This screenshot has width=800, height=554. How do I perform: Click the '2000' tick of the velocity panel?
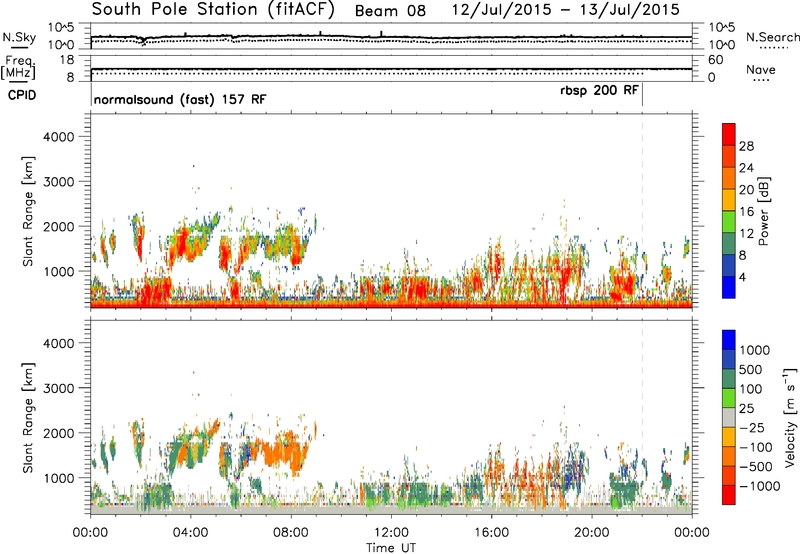[58, 433]
